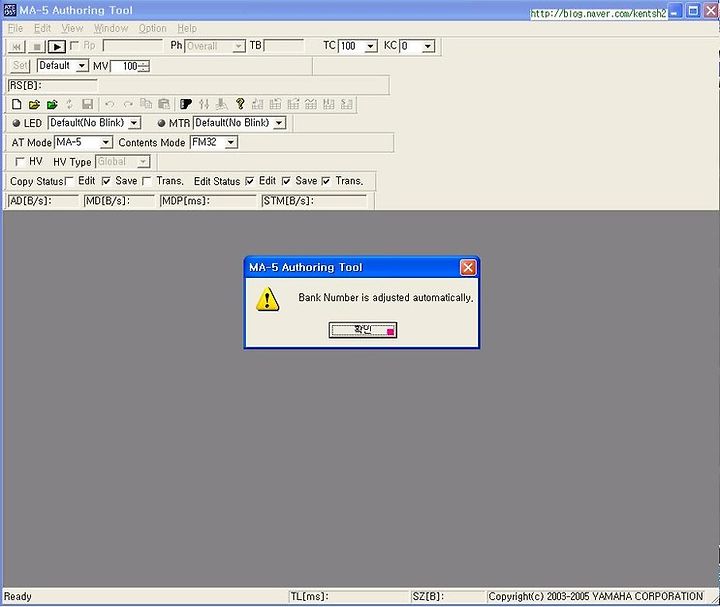
Task: Click the confirm button in the dialog
Action: (x=363, y=330)
